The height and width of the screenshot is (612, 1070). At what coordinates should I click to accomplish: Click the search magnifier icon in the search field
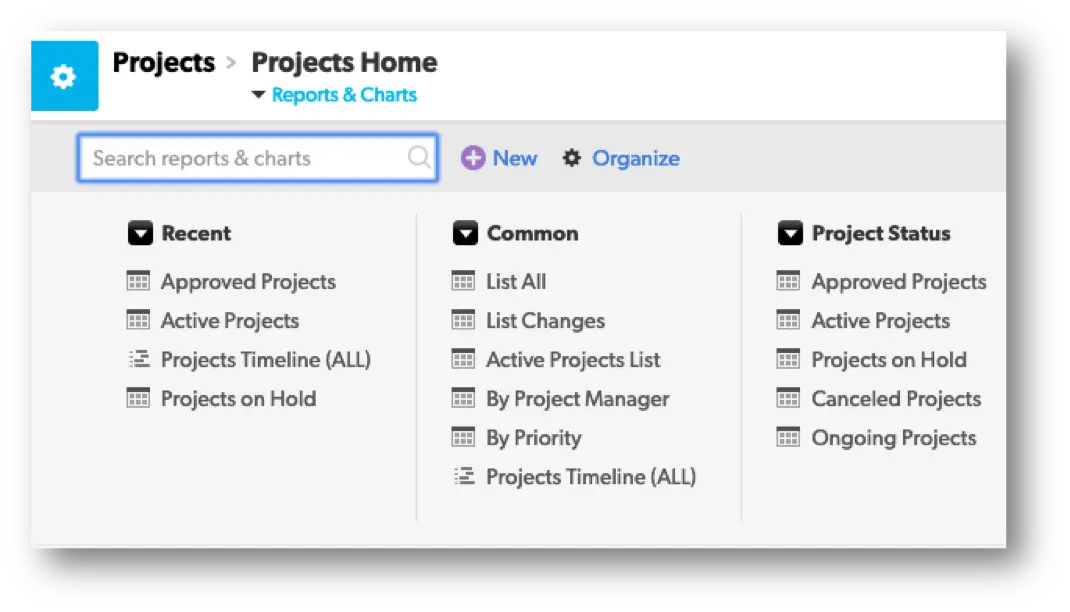point(419,157)
